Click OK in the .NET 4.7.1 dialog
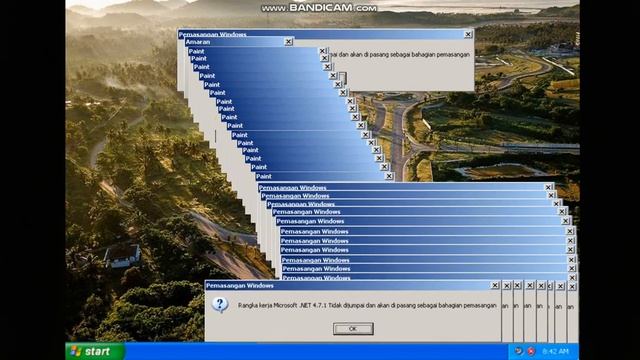640x360 pixels. click(x=353, y=329)
